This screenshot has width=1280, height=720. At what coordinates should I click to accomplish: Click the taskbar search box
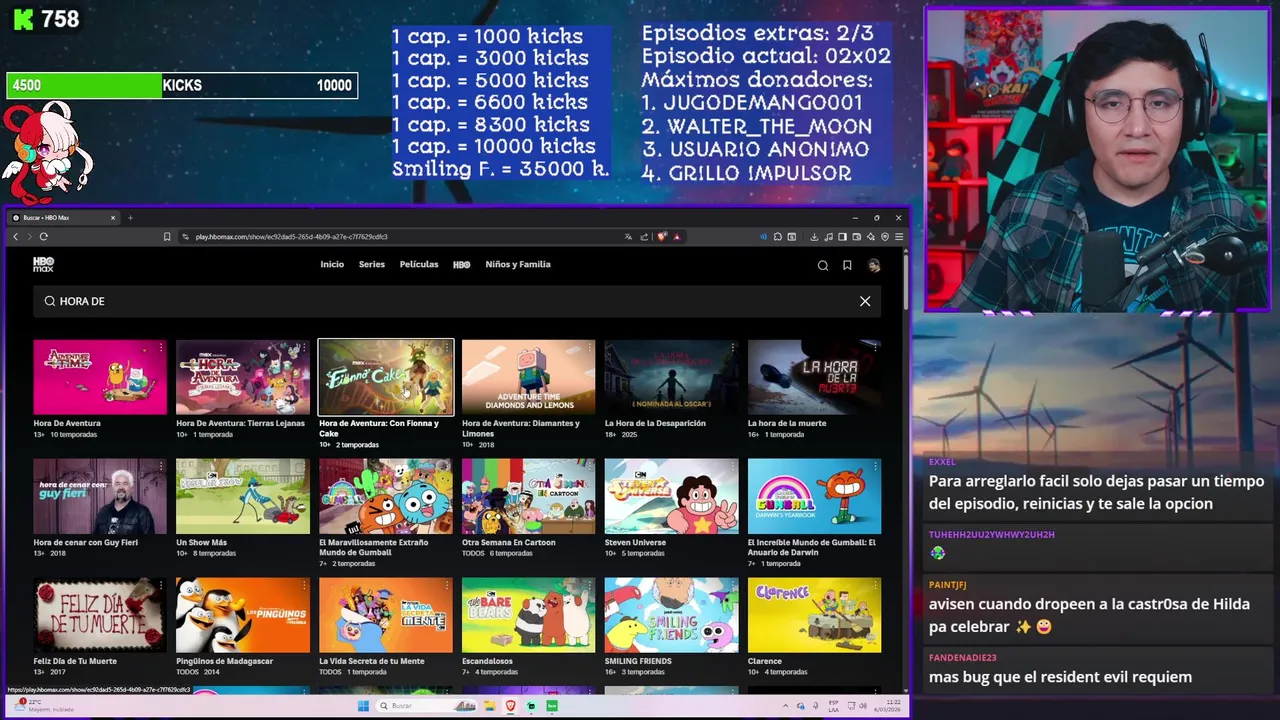(x=427, y=706)
